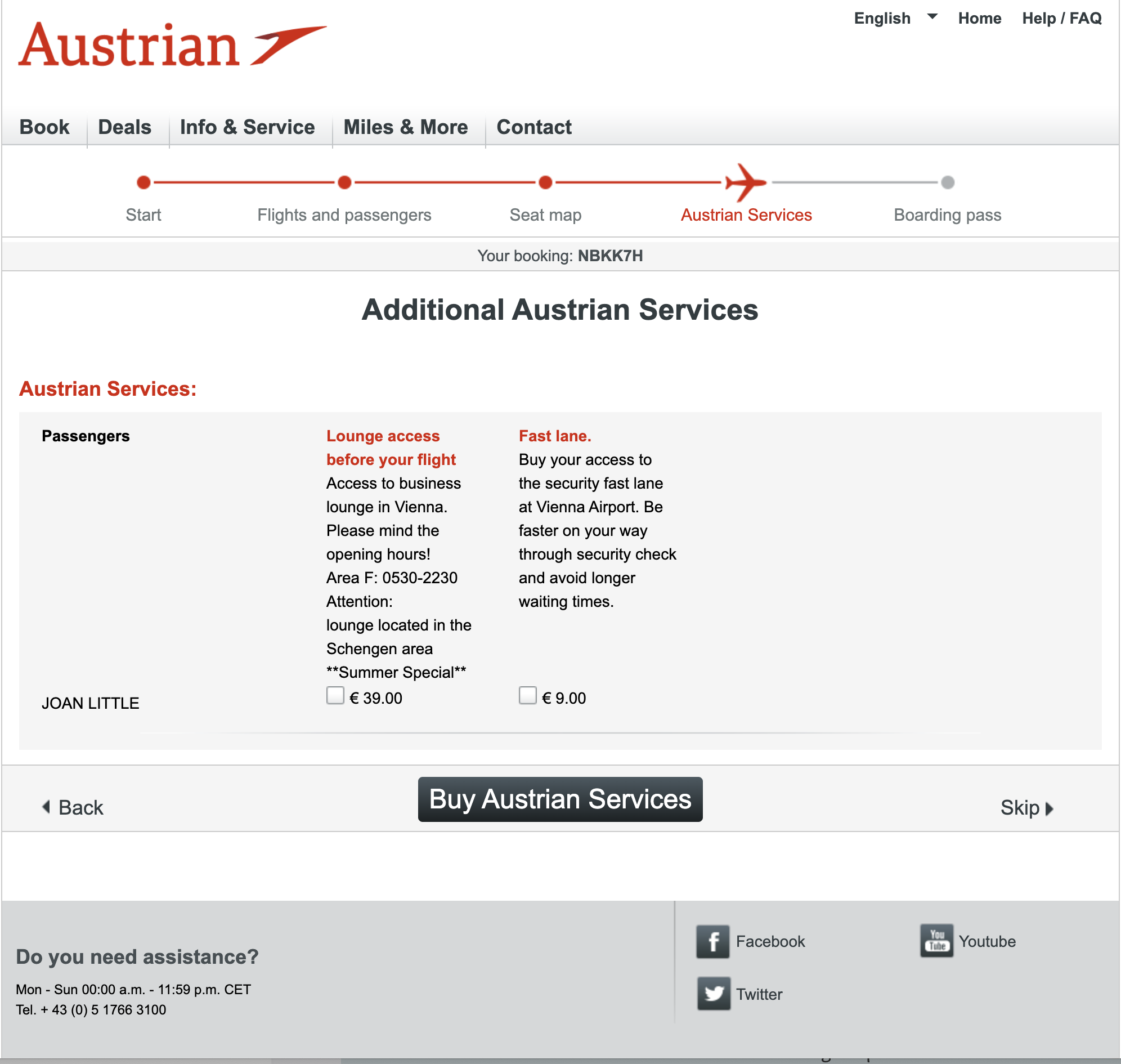Click the Seat map step marker
The height and width of the screenshot is (1064, 1121).
545,182
